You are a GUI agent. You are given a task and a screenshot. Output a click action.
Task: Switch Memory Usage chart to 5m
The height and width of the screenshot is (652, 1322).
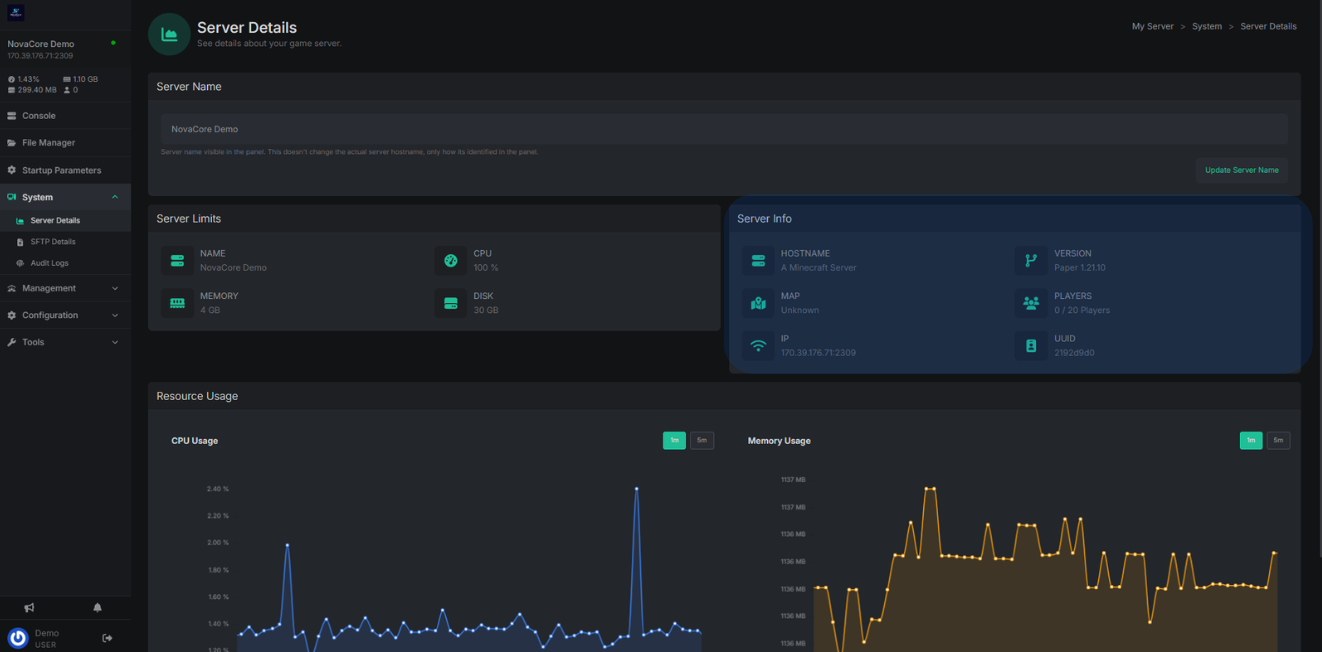click(x=1278, y=440)
